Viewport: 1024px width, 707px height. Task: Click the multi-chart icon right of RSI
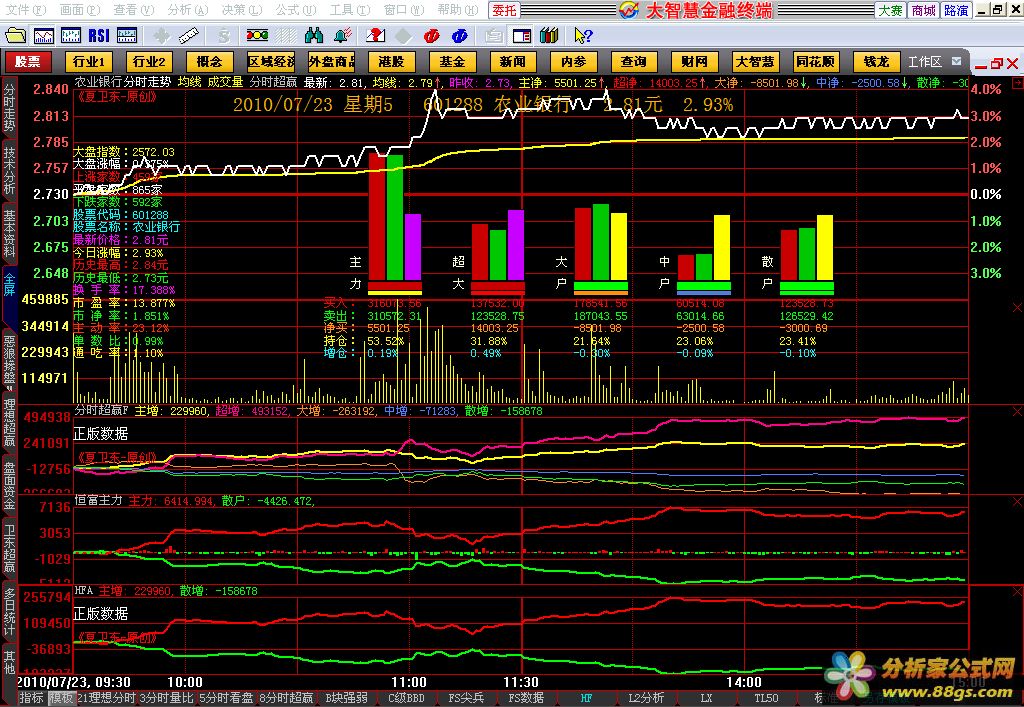coord(127,35)
